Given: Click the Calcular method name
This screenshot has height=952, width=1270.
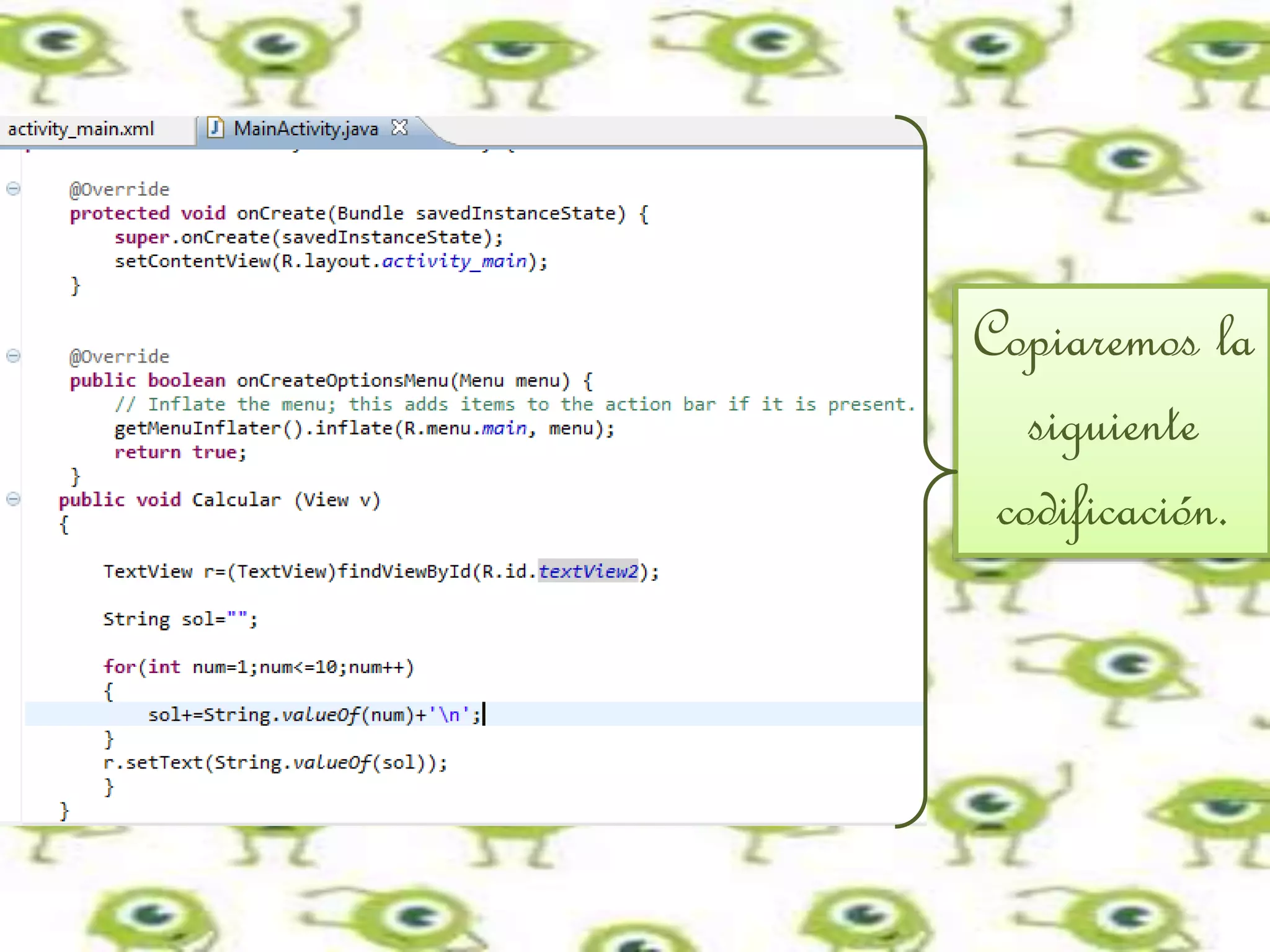Looking at the screenshot, I should coord(236,500).
